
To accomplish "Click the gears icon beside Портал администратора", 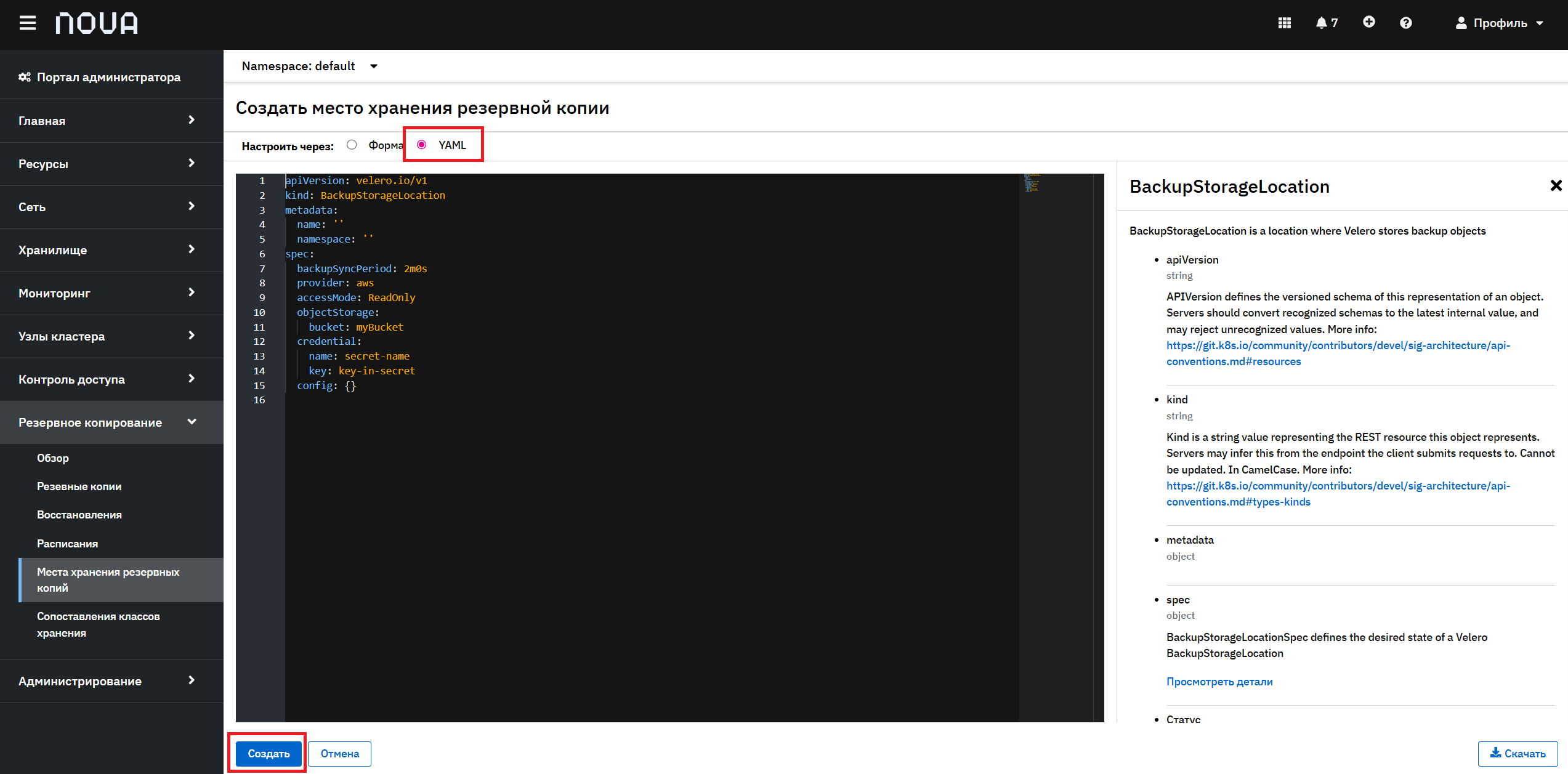I will 25,77.
